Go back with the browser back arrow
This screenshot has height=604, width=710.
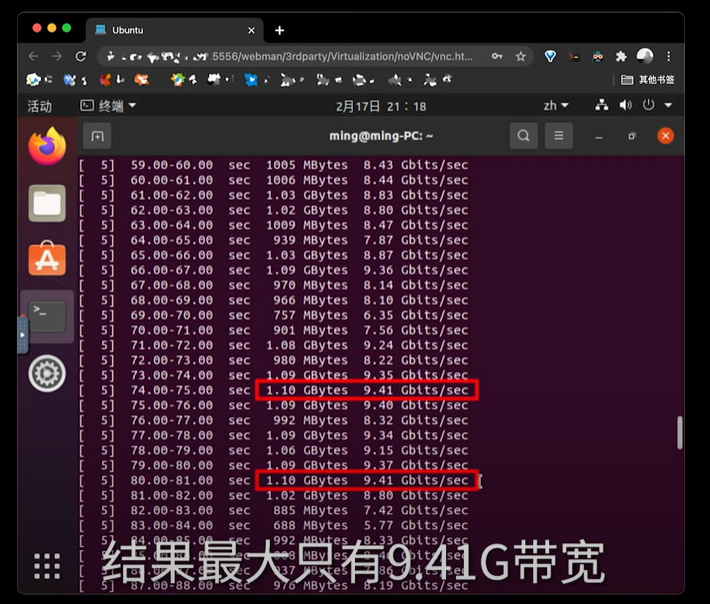33,56
